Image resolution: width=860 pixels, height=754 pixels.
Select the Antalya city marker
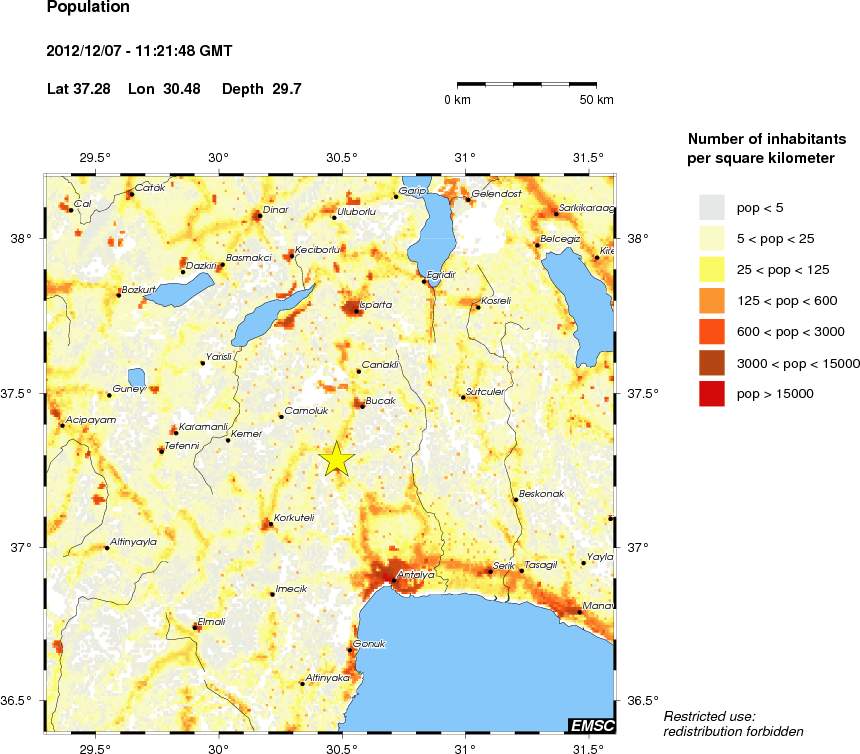coord(394,580)
